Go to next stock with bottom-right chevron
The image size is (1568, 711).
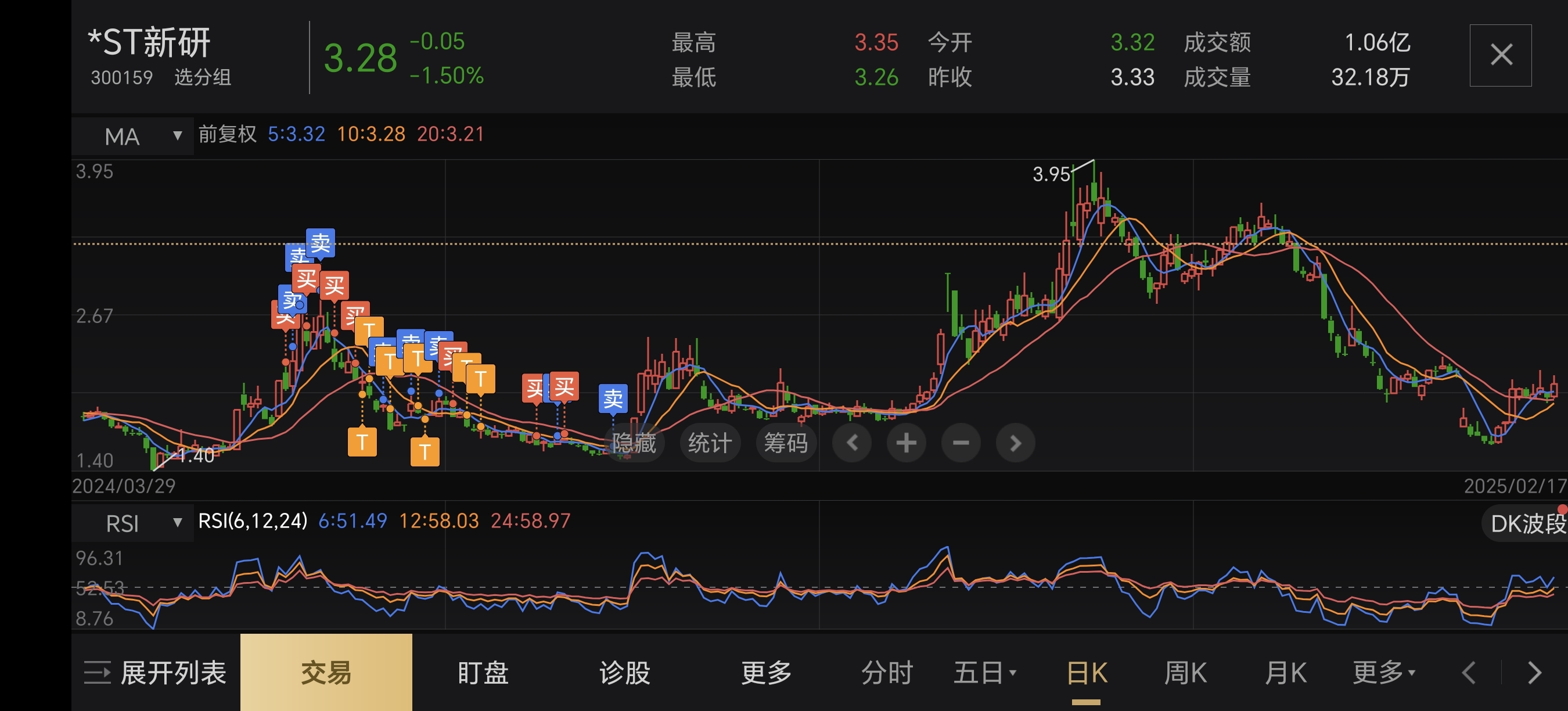[1534, 672]
